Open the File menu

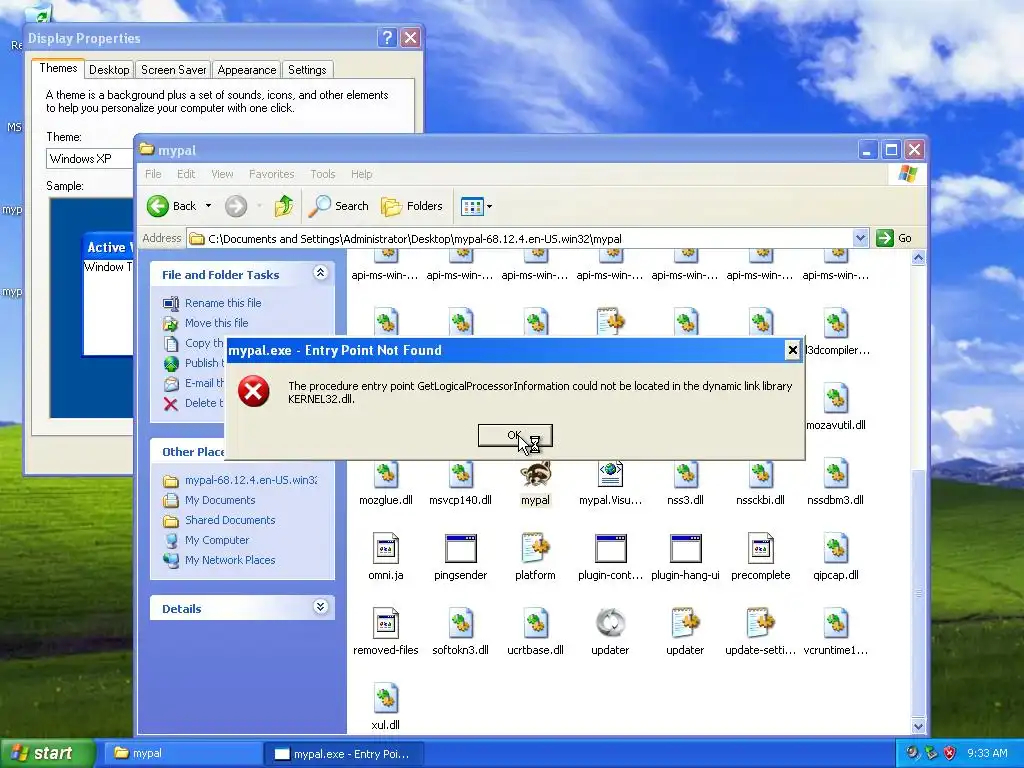pos(153,174)
